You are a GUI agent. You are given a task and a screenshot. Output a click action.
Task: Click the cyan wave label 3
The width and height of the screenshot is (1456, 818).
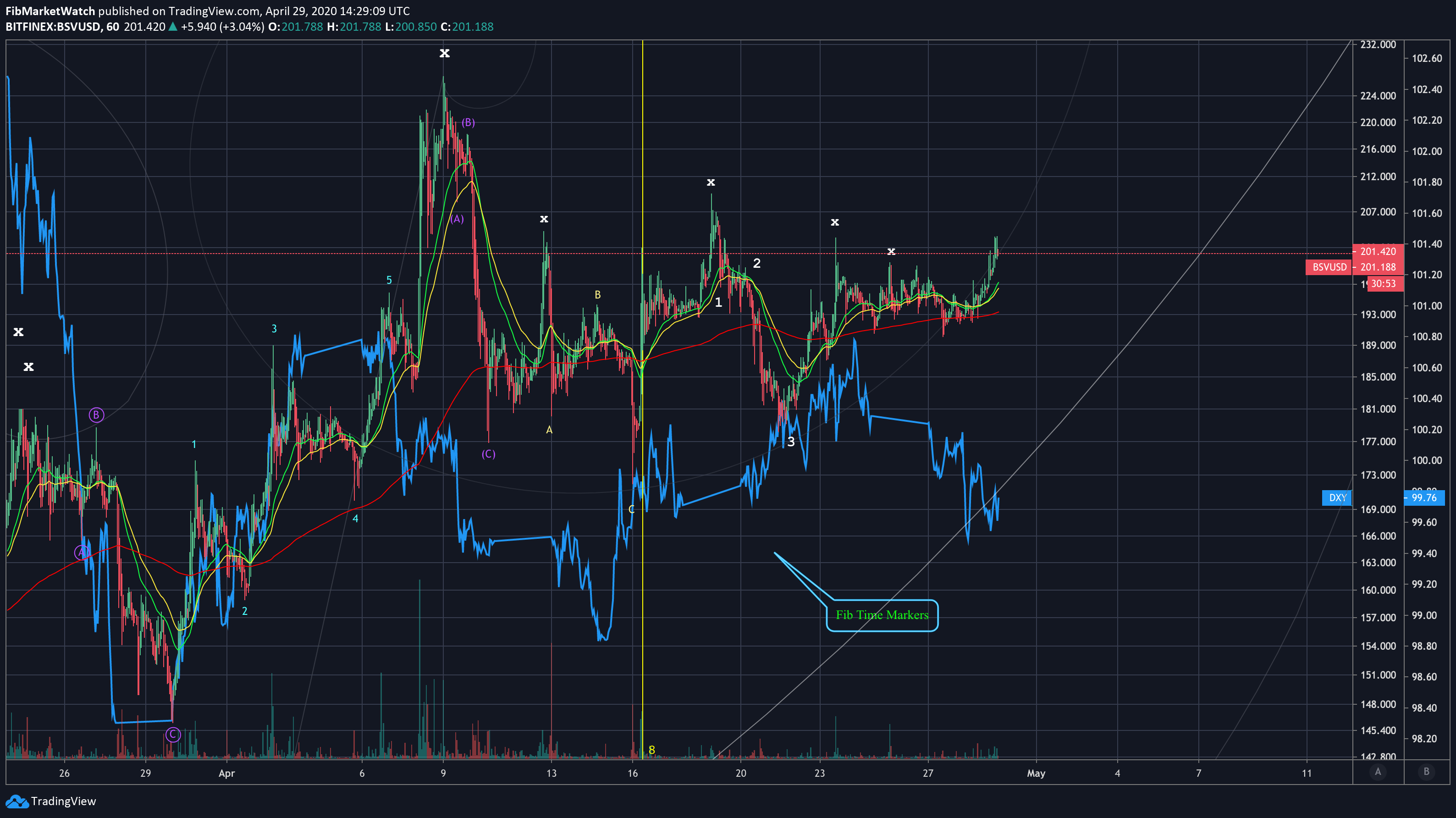coord(274,328)
